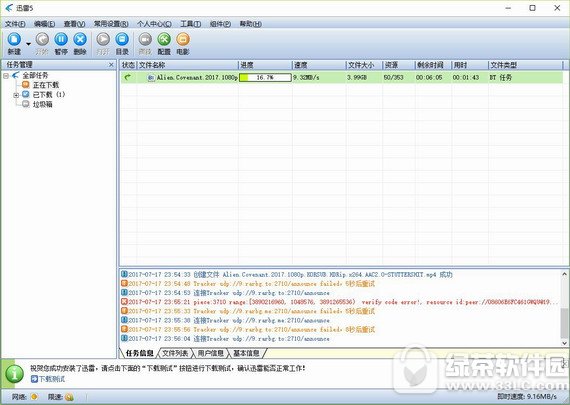Click the 网络 status icon in status bar
This screenshot has width=570, height=405.
pyautogui.click(x=34, y=397)
